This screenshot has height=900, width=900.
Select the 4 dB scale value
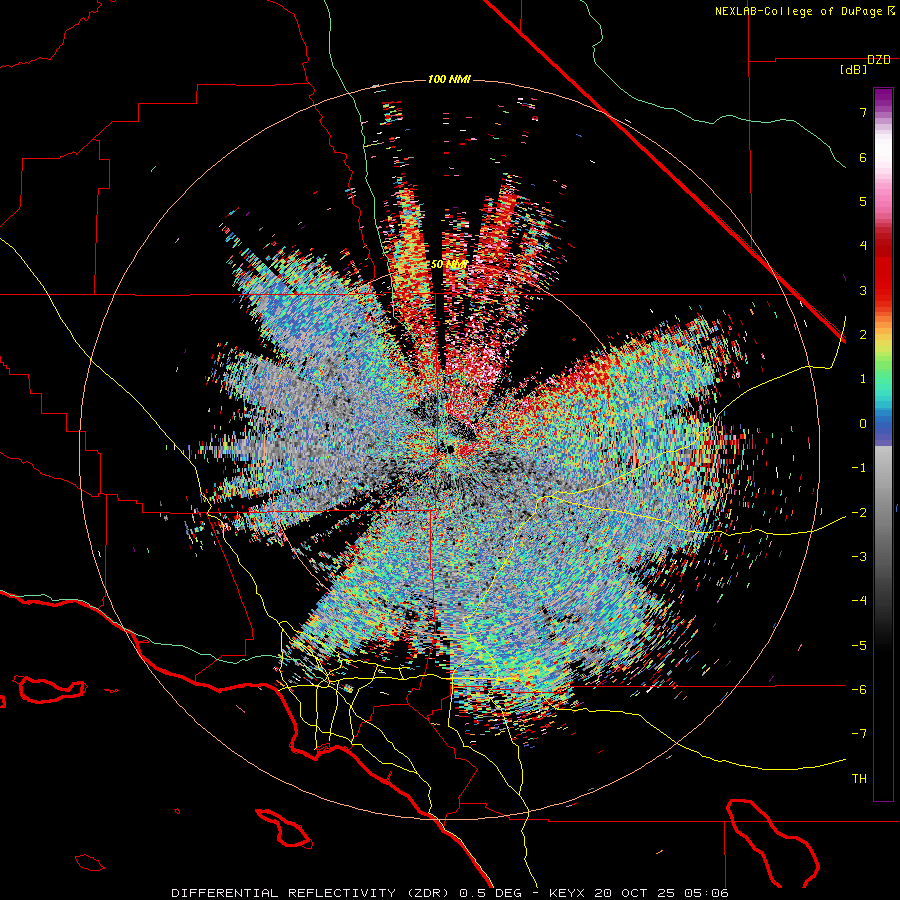coord(863,246)
